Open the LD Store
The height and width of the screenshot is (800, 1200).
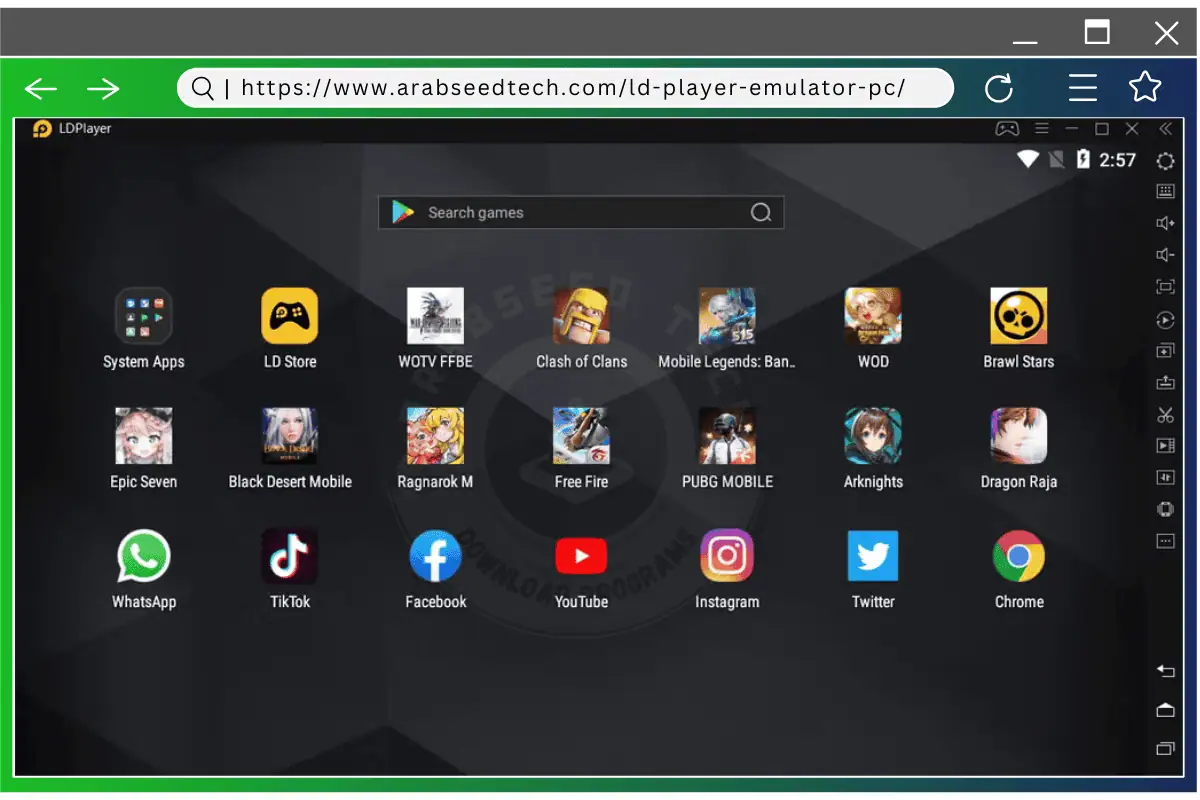(x=288, y=315)
